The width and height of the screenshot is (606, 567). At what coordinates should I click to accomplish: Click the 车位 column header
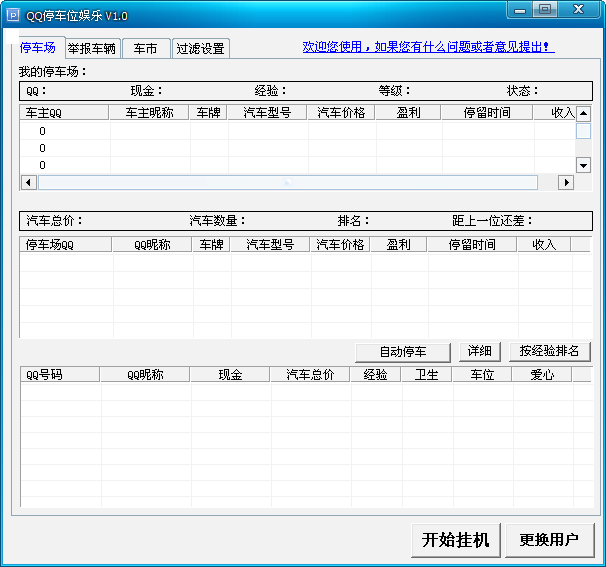[482, 374]
